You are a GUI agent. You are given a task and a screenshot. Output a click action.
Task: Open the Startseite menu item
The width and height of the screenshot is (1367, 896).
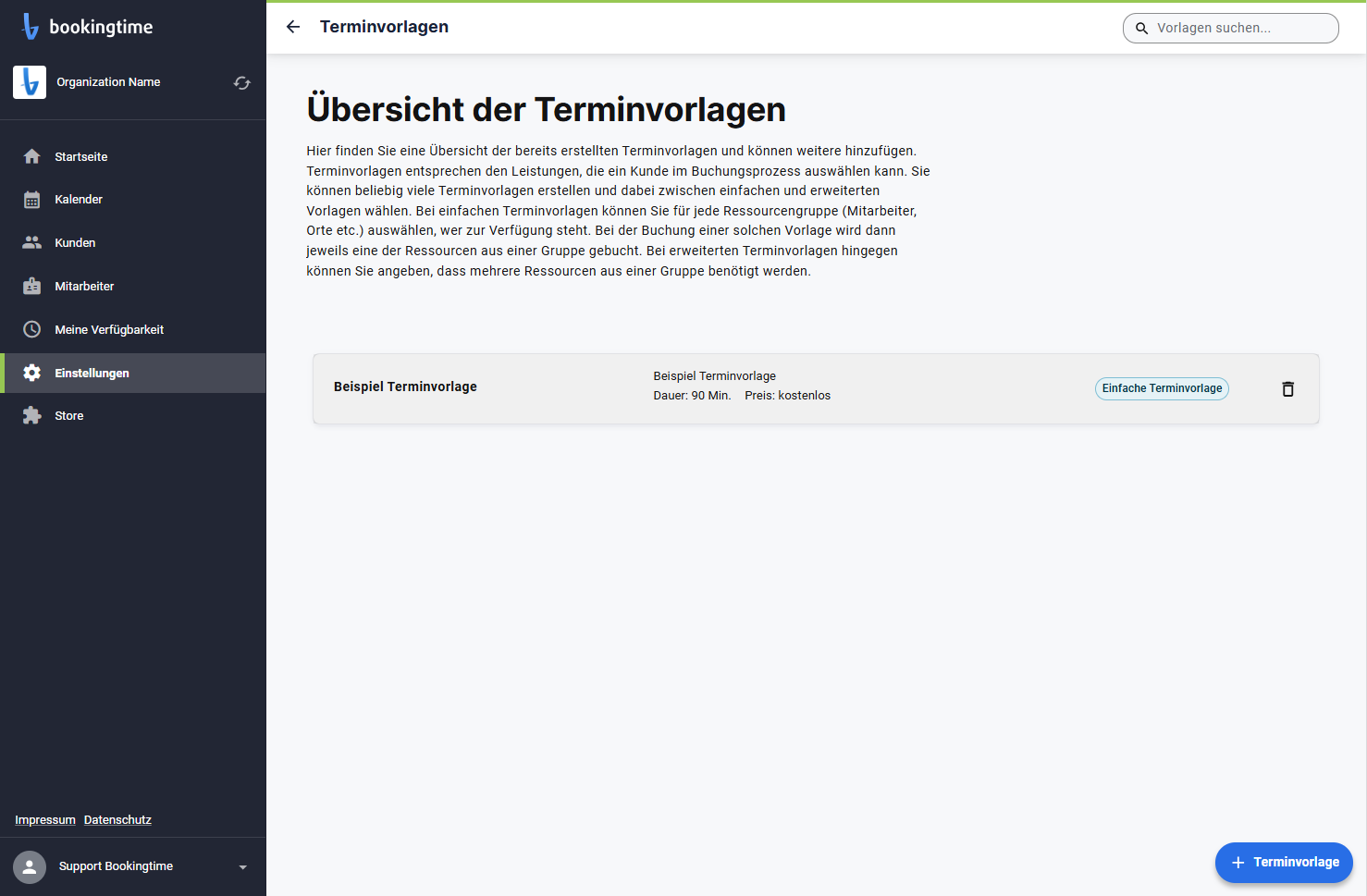tap(133, 156)
